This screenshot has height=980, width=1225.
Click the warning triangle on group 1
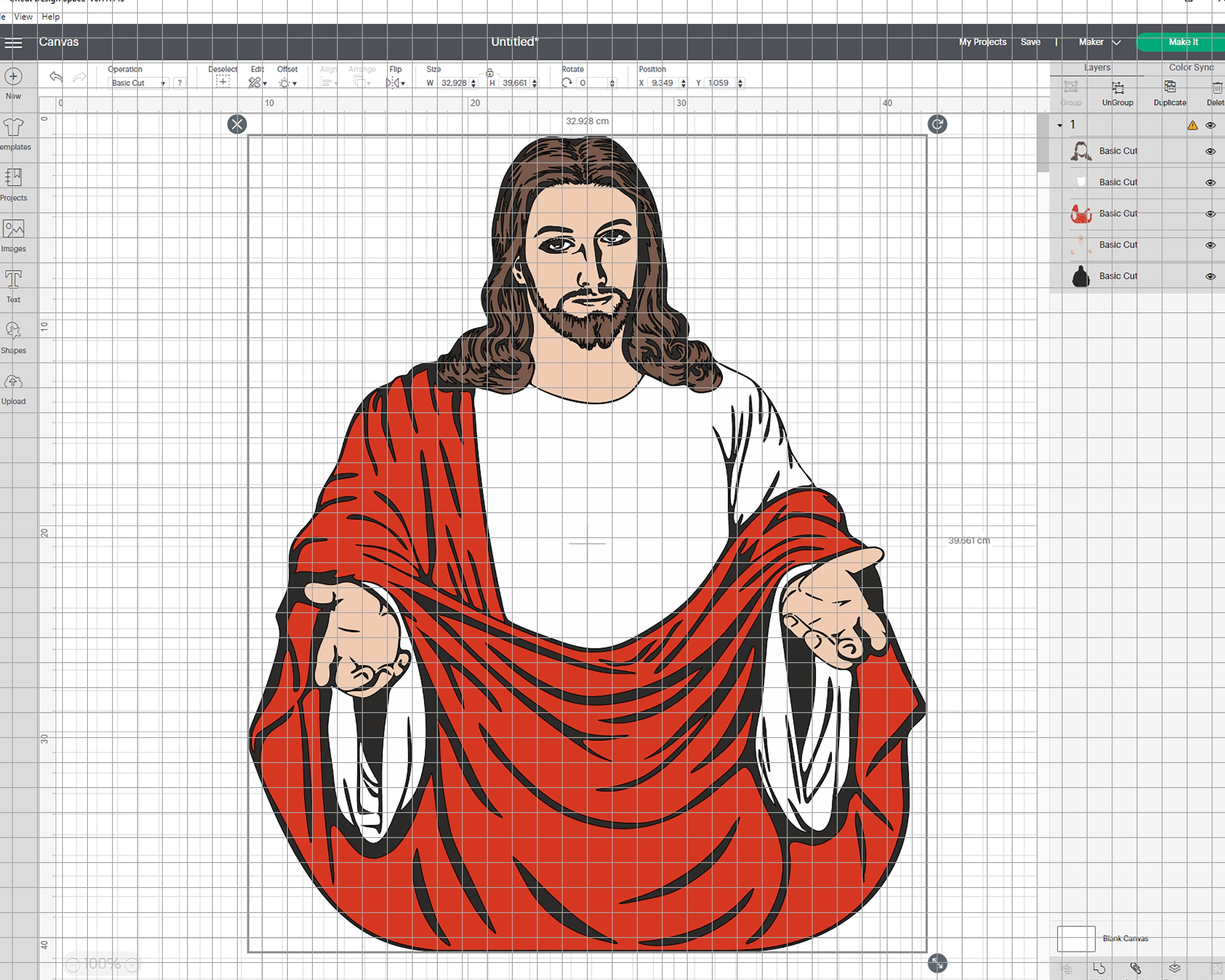tap(1192, 125)
